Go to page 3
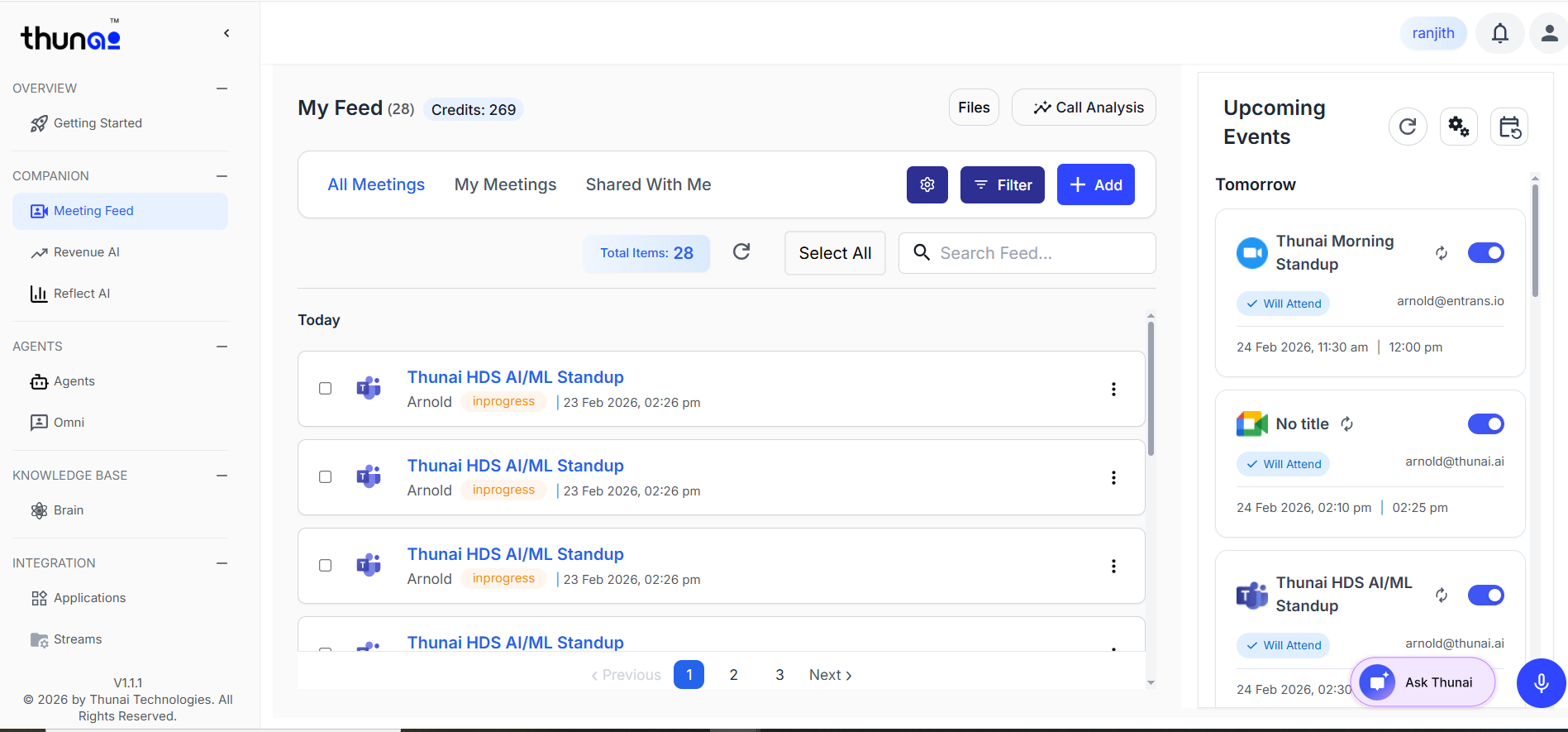 click(x=779, y=675)
